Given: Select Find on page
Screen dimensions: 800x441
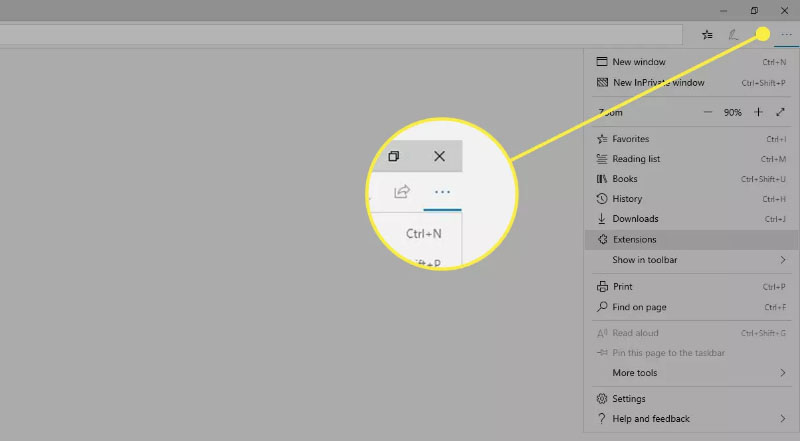Looking at the screenshot, I should (639, 307).
